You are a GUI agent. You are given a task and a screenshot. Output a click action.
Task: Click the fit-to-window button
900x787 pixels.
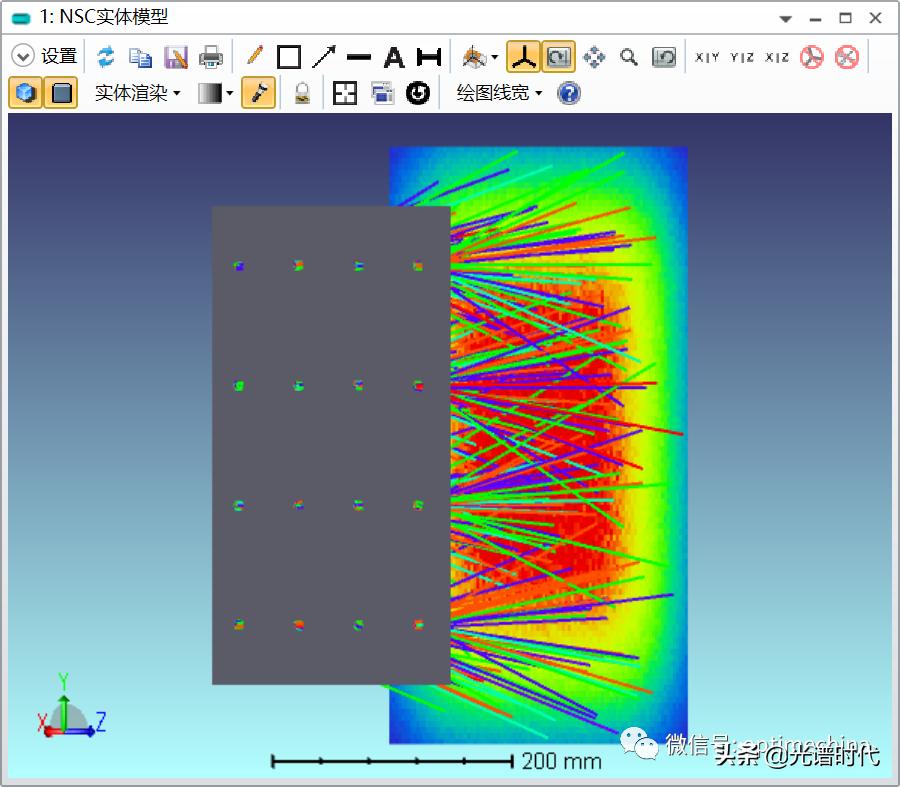coord(344,92)
